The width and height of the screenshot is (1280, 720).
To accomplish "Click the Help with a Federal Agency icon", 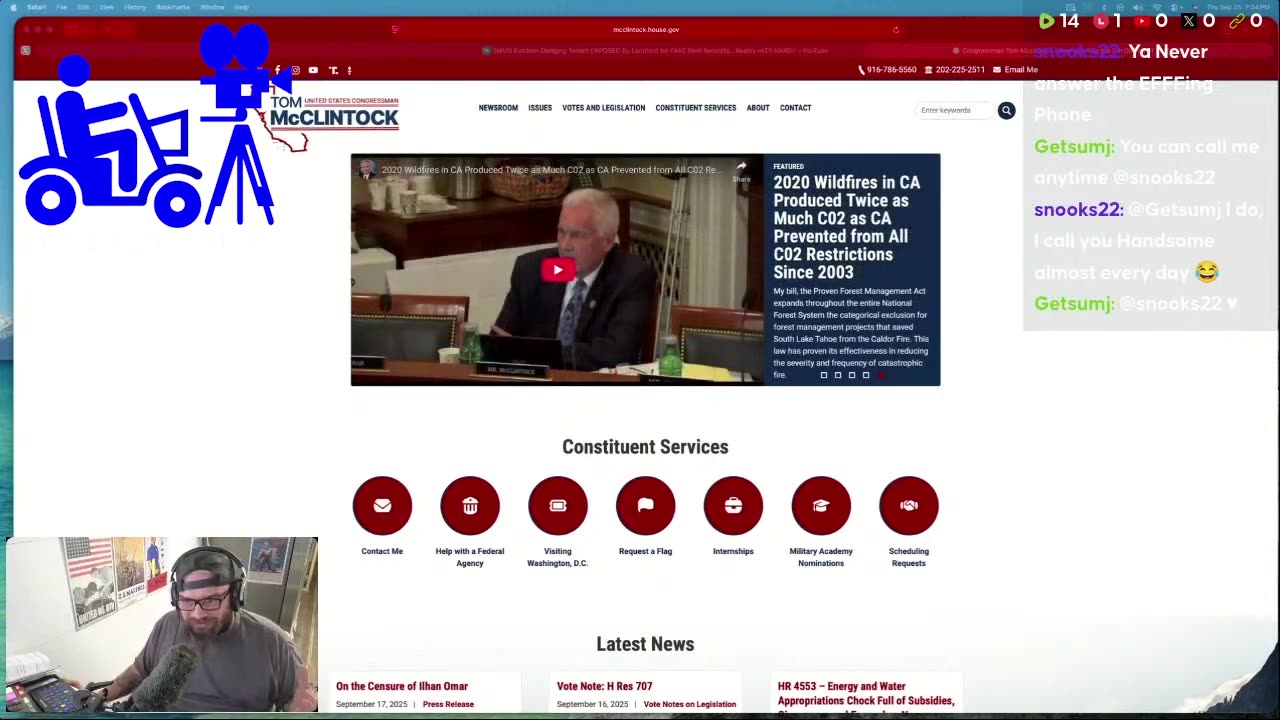I will pyautogui.click(x=470, y=505).
